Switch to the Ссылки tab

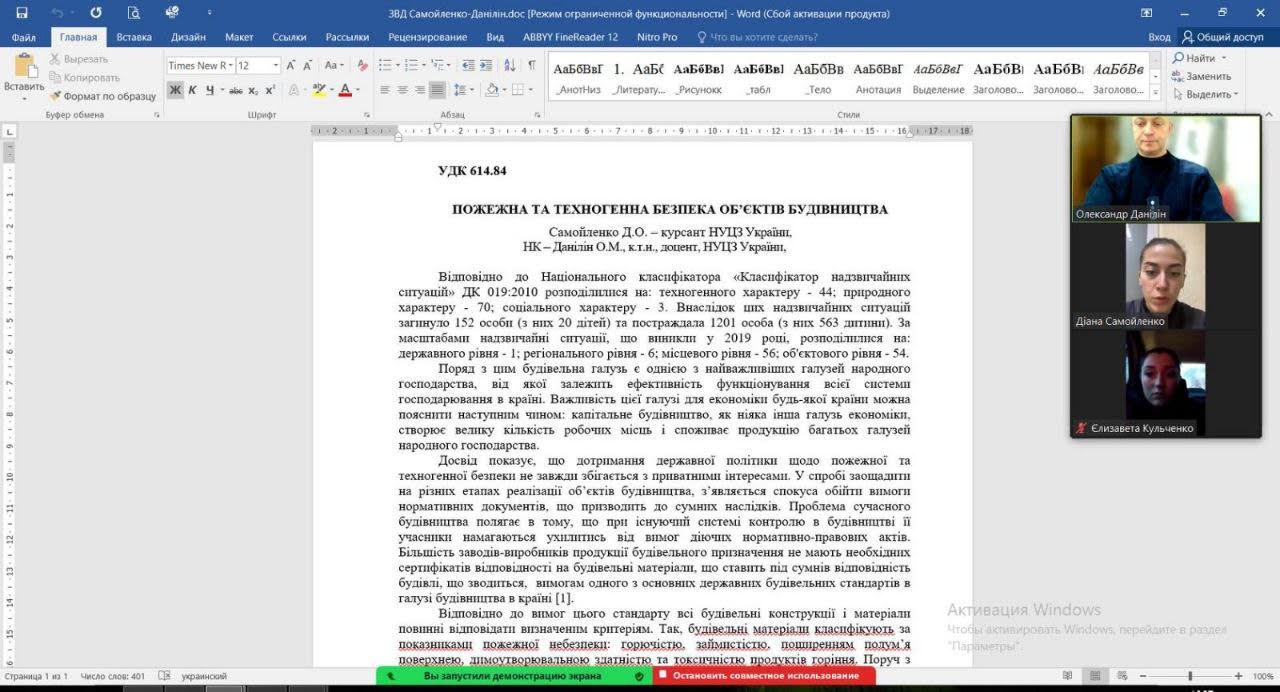tap(289, 37)
